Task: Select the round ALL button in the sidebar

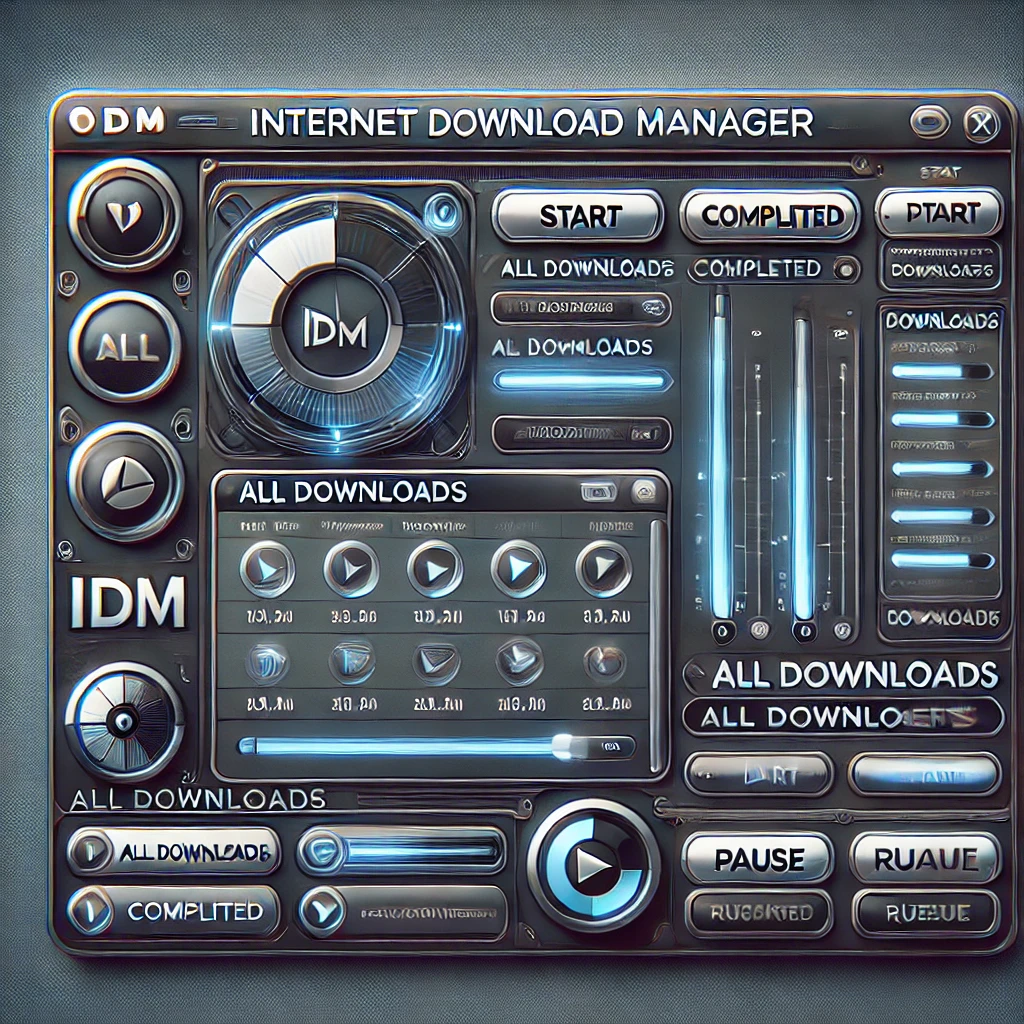Action: (125, 347)
